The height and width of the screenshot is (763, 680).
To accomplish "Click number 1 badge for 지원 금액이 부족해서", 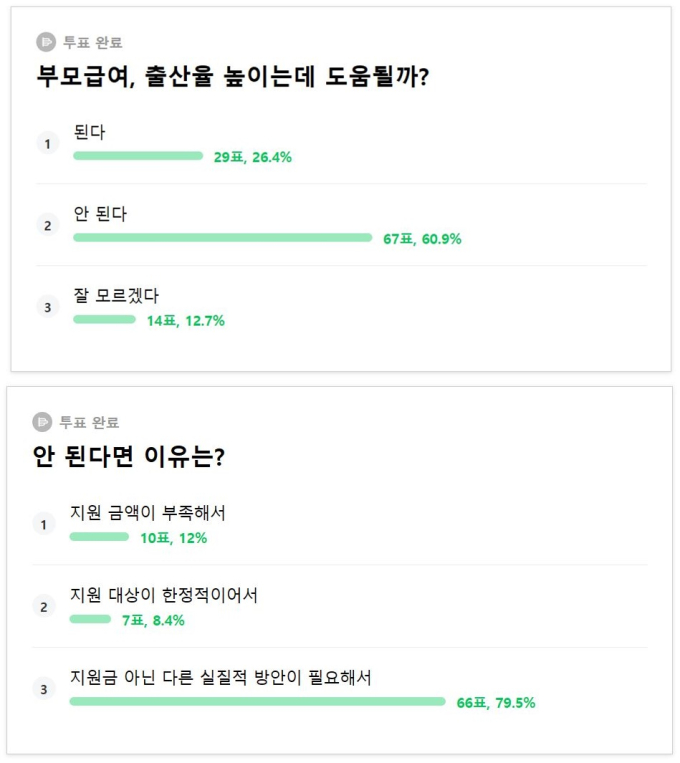I will (x=44, y=525).
